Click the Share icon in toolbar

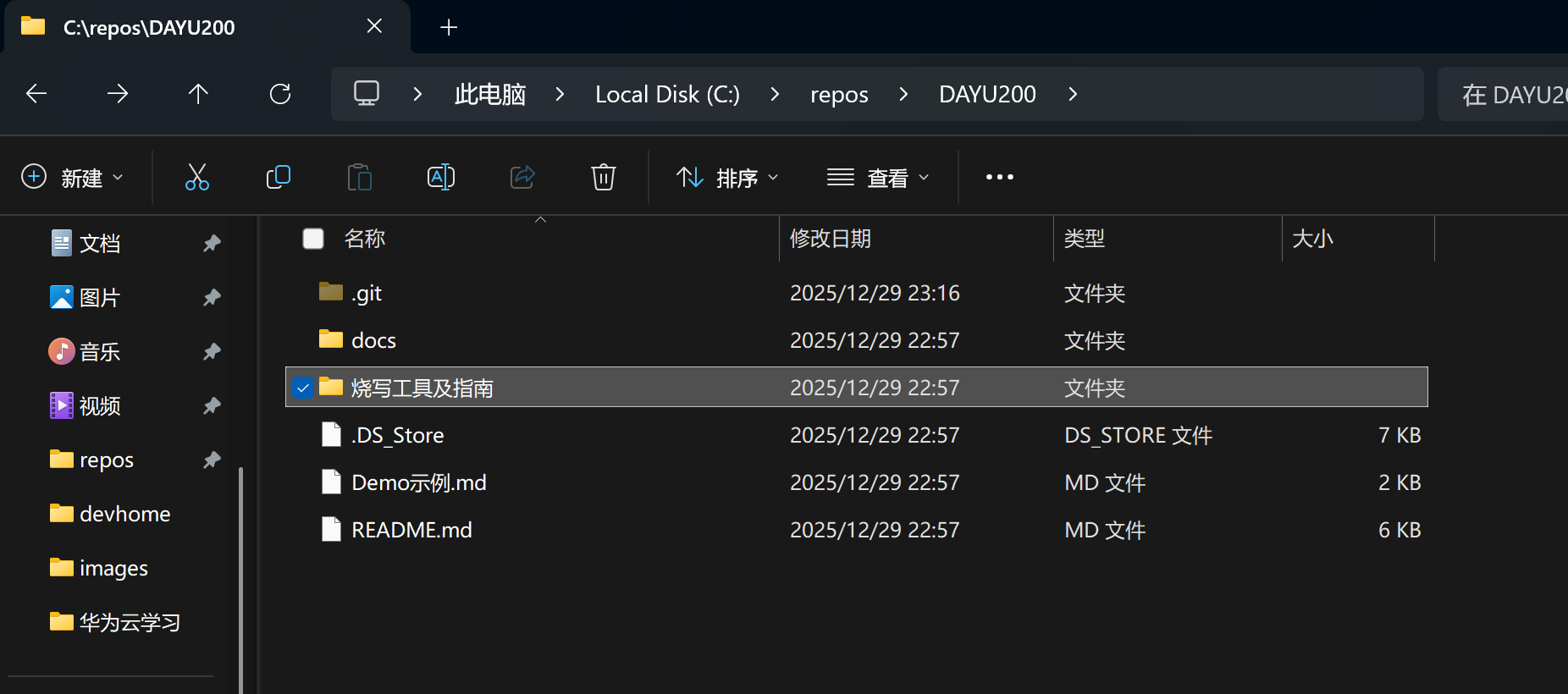[522, 177]
